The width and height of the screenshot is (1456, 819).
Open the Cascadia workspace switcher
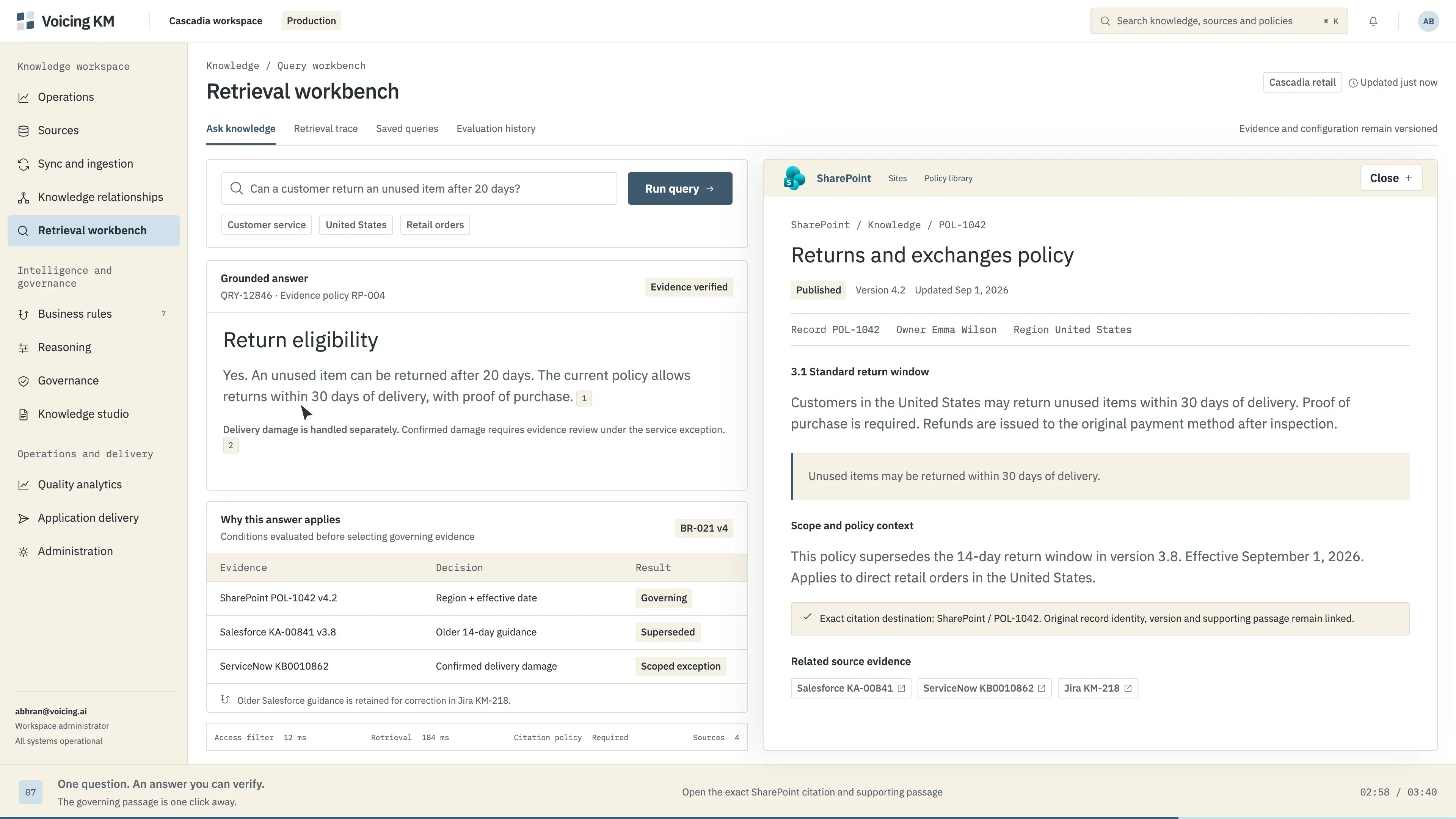[215, 21]
